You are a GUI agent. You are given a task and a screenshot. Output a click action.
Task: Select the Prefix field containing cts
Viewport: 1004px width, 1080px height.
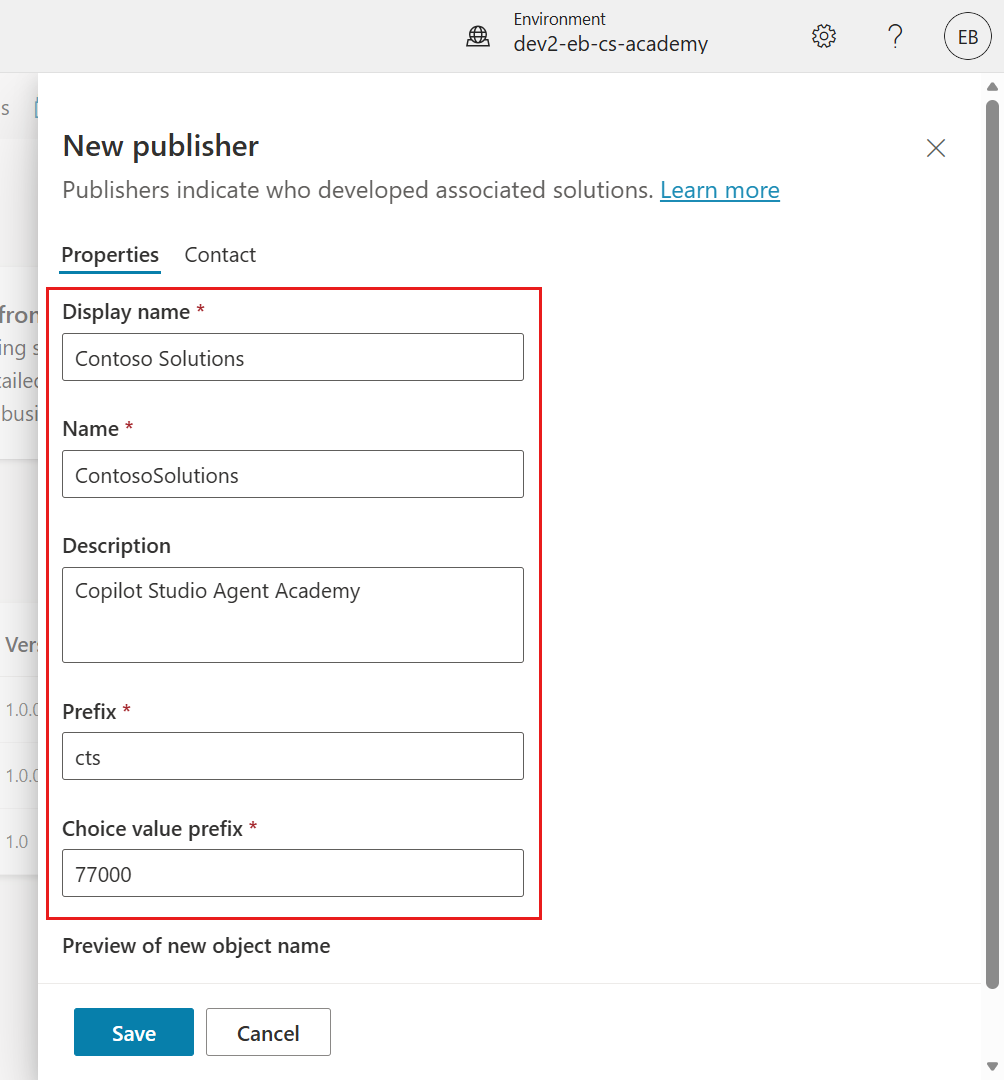tap(293, 757)
